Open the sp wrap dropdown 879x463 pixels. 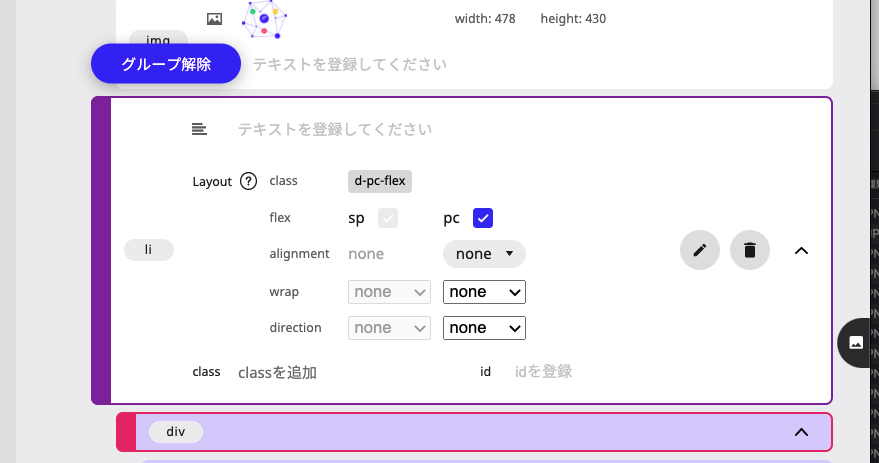[389, 292]
